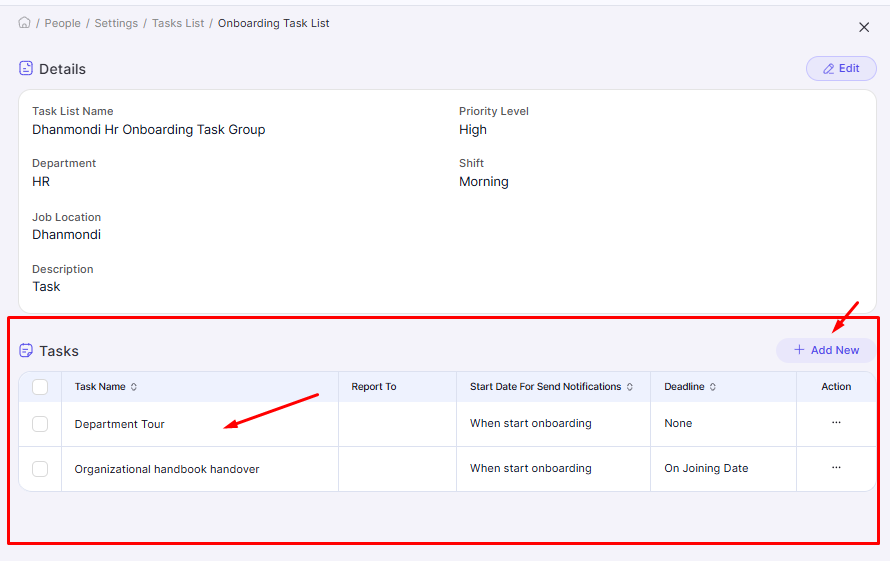Open action menu for Department Tour
This screenshot has height=561, width=890.
(x=836, y=423)
